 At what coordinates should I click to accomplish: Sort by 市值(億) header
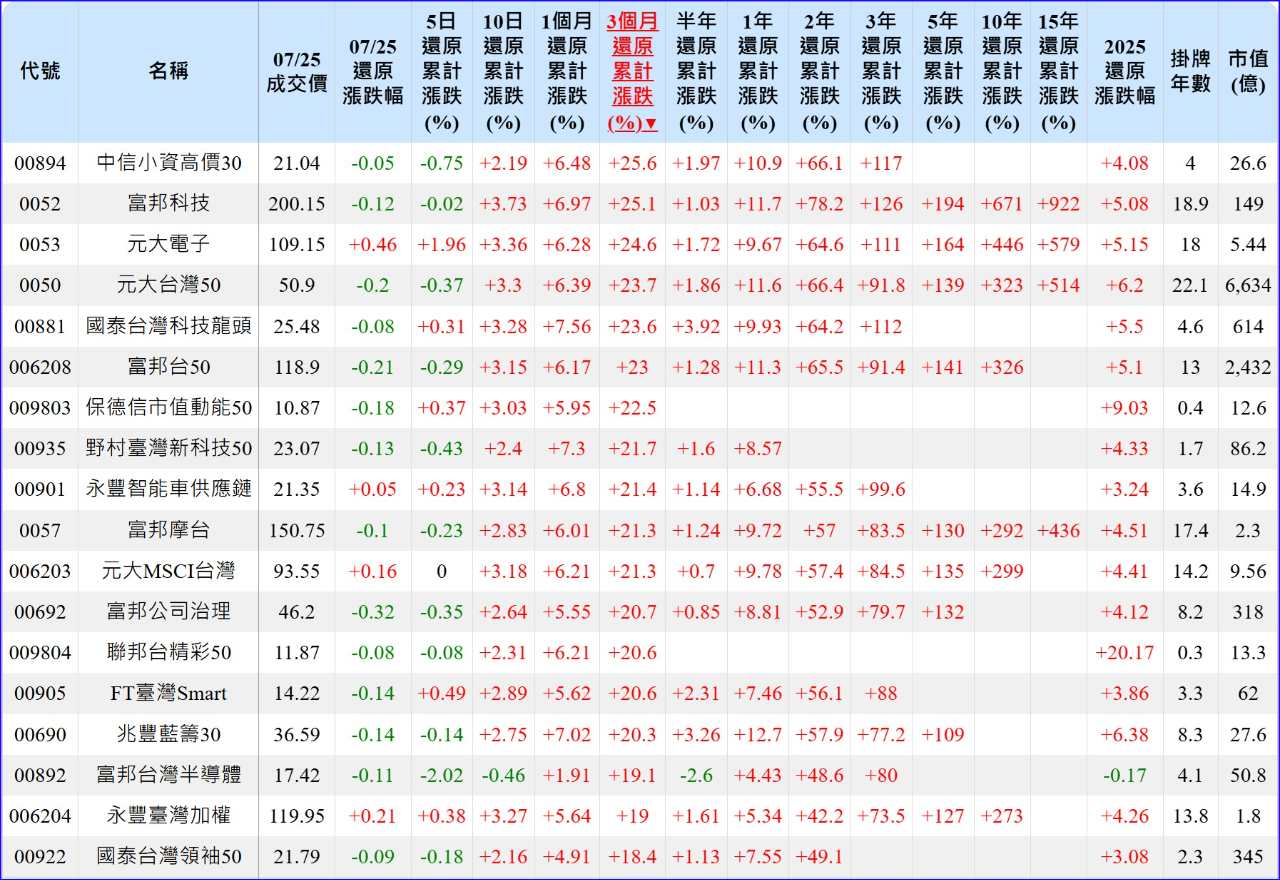[x=1248, y=72]
